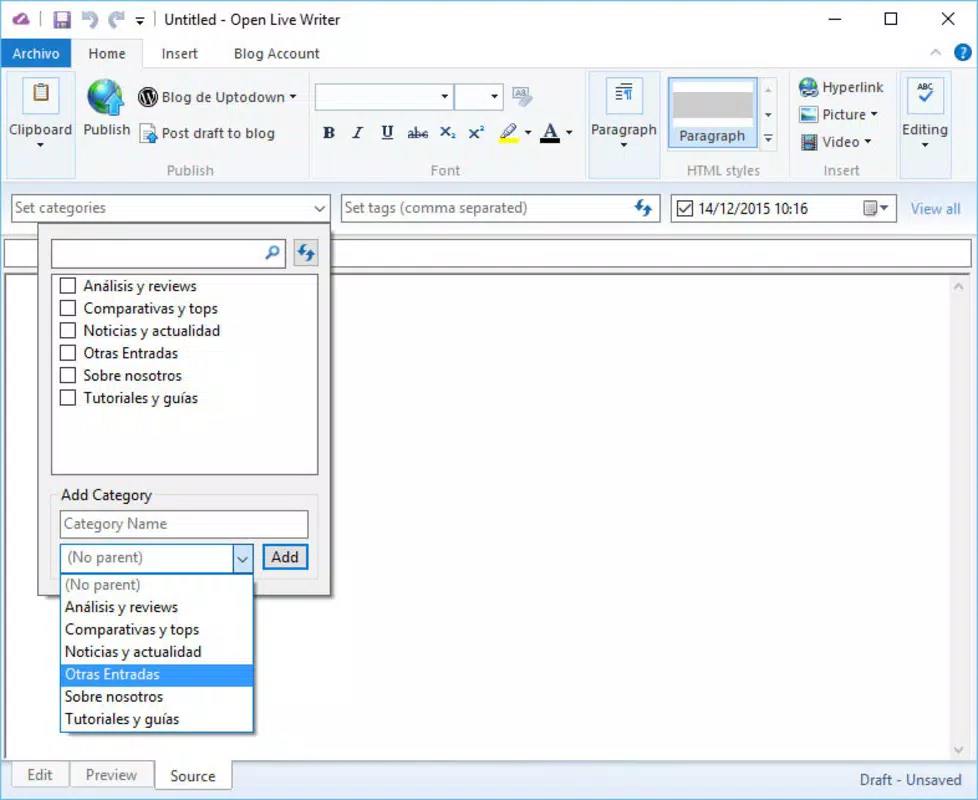
Task: Toggle the parent category combo arrow
Action: (242, 557)
